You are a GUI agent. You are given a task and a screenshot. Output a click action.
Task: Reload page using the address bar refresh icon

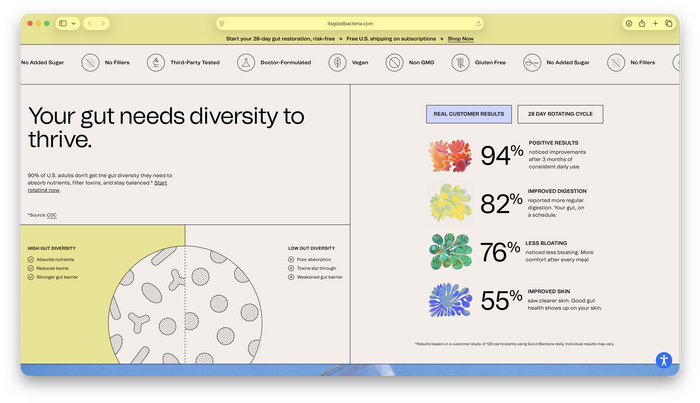pos(478,24)
